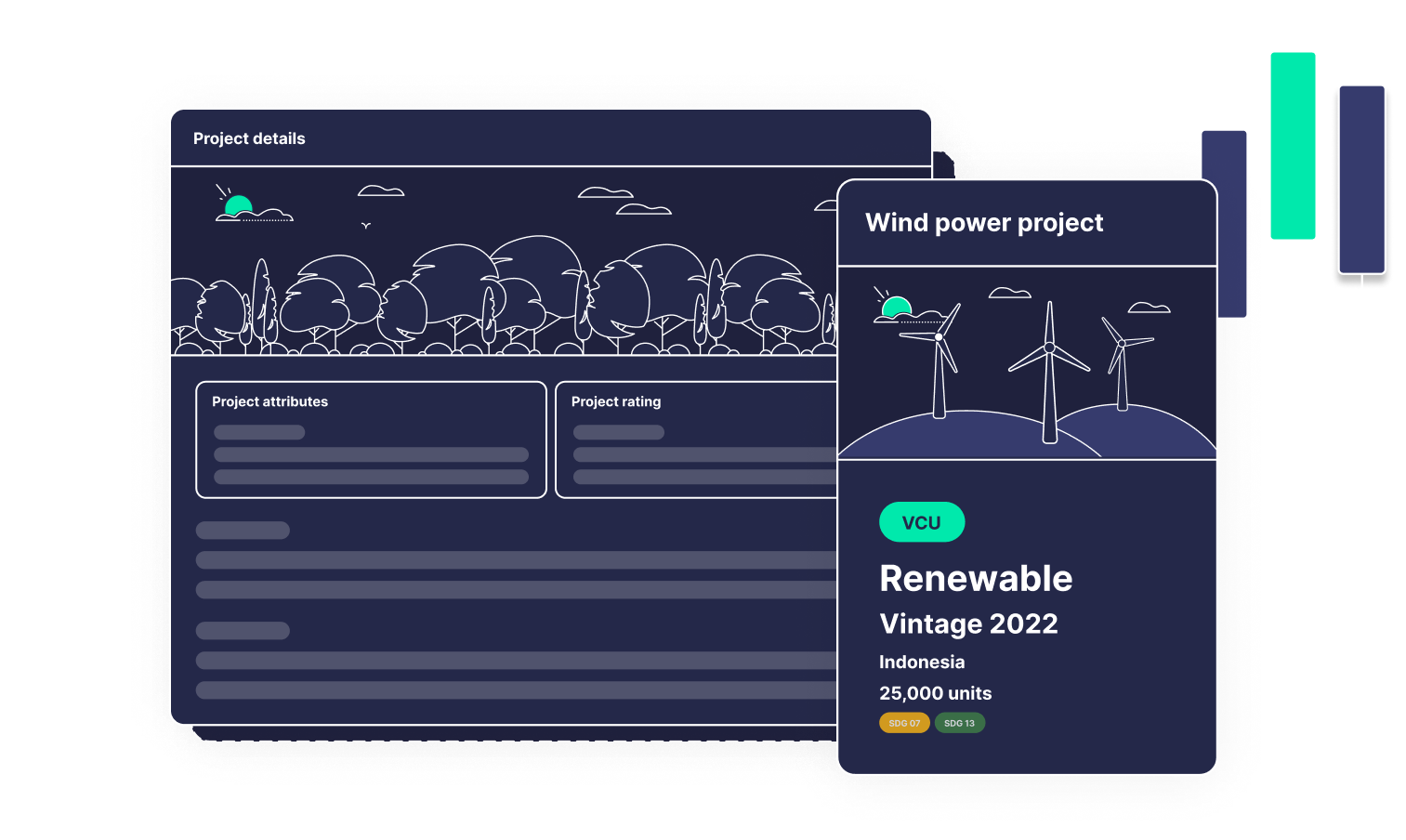Toggle the SDG 13 tag
The image size is (1406, 840).
point(959,722)
